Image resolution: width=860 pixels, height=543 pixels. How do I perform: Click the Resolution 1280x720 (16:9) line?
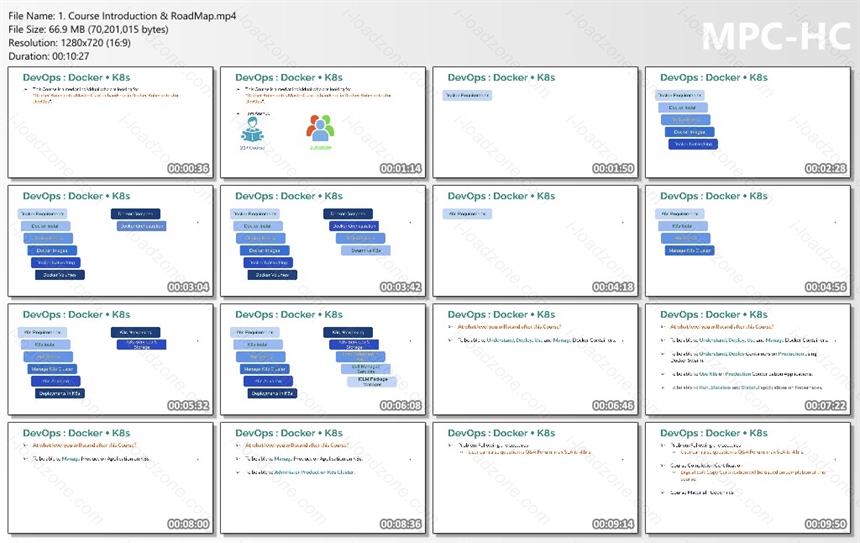(x=69, y=43)
